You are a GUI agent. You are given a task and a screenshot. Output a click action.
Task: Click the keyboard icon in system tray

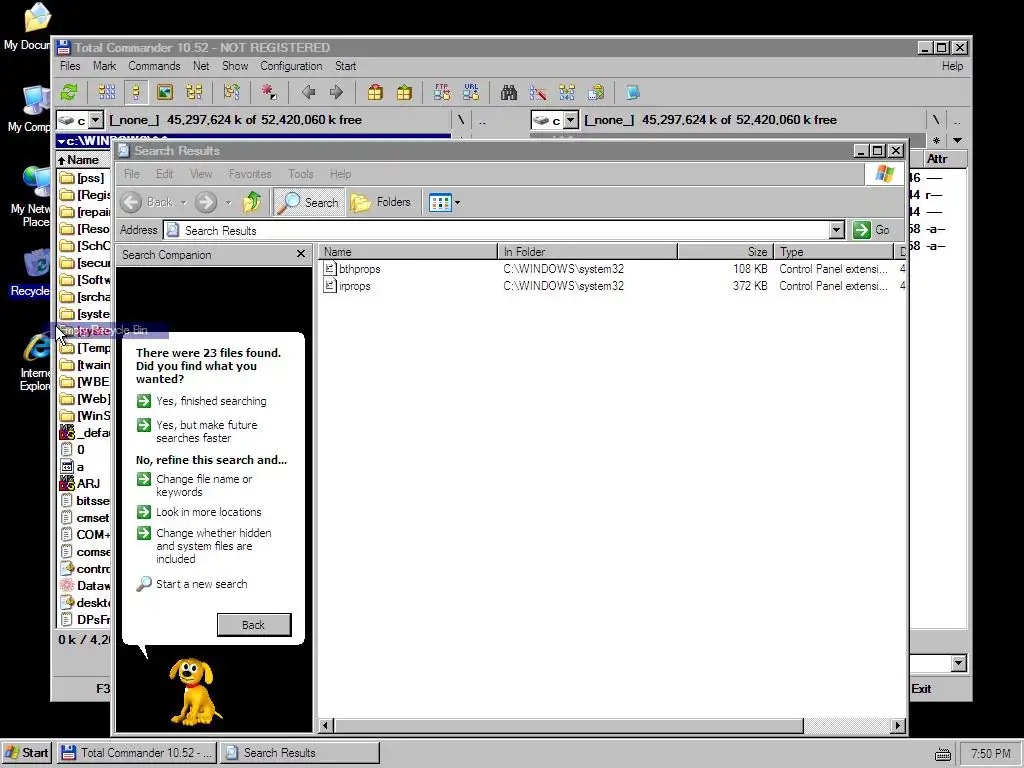942,754
